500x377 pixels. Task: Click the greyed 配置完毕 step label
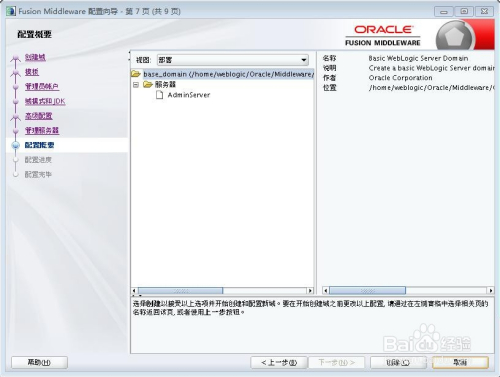[x=38, y=174]
